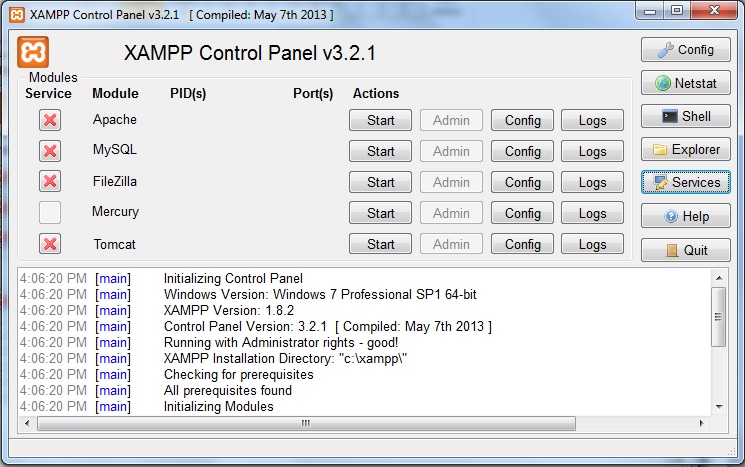Viewport: 745px width, 467px height.
Task: Toggle the Tomcat service install checkbox
Action: tap(50, 244)
